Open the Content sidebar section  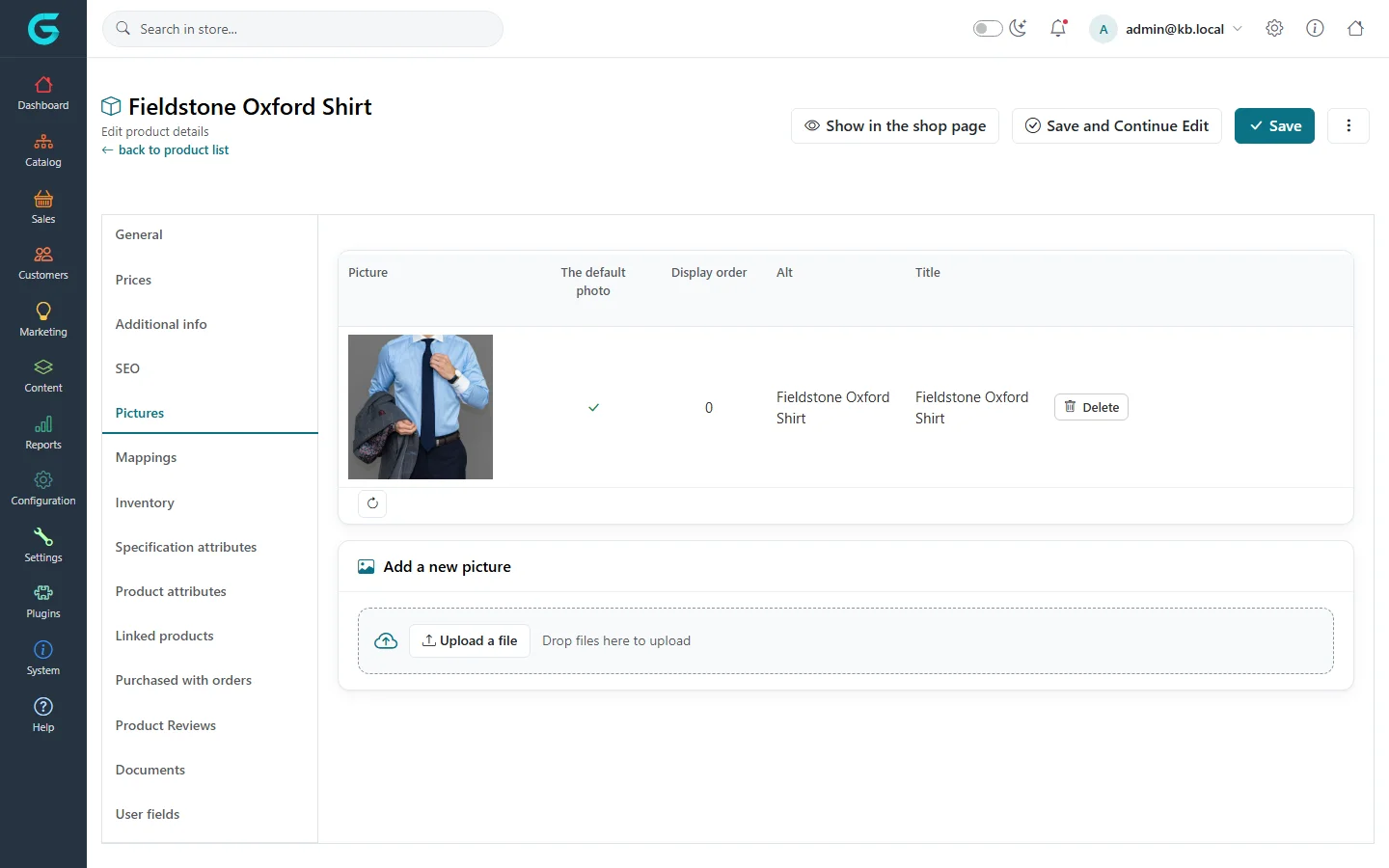pos(43,376)
